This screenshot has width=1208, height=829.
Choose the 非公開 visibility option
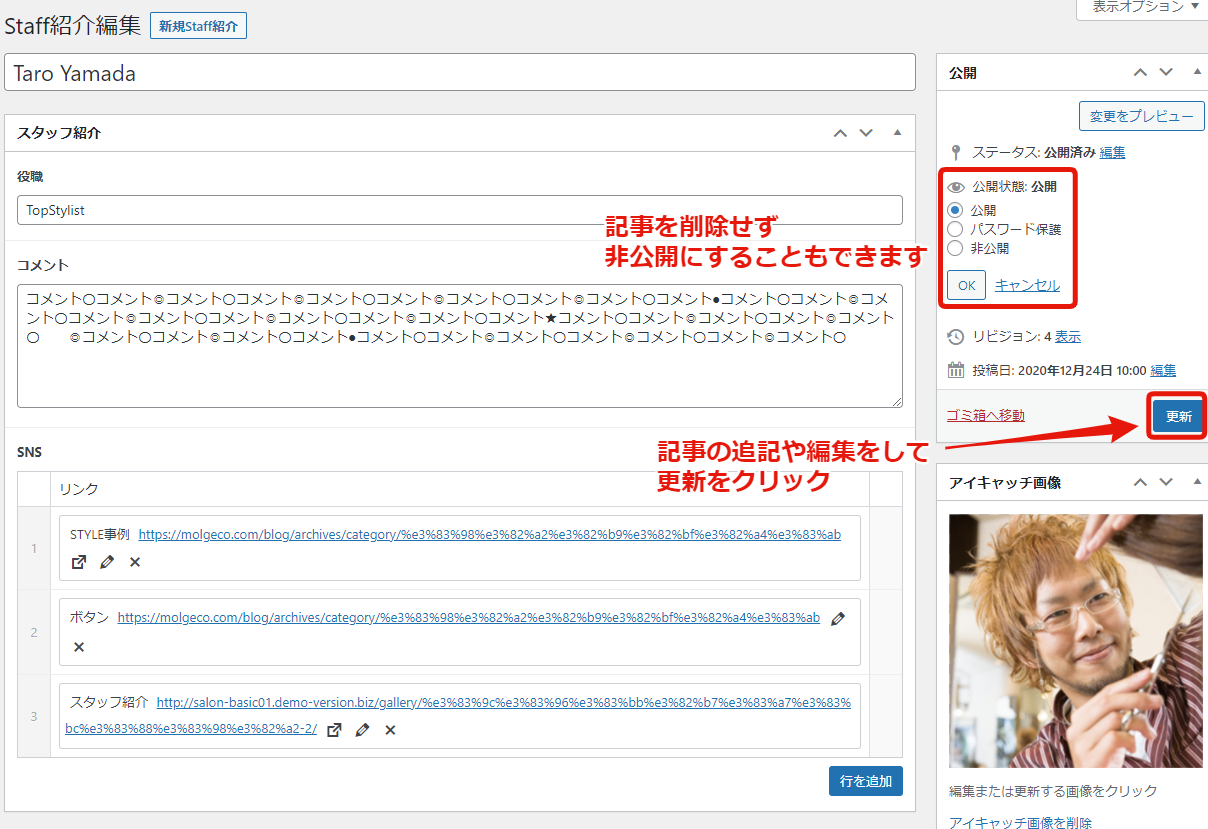pyautogui.click(x=955, y=248)
